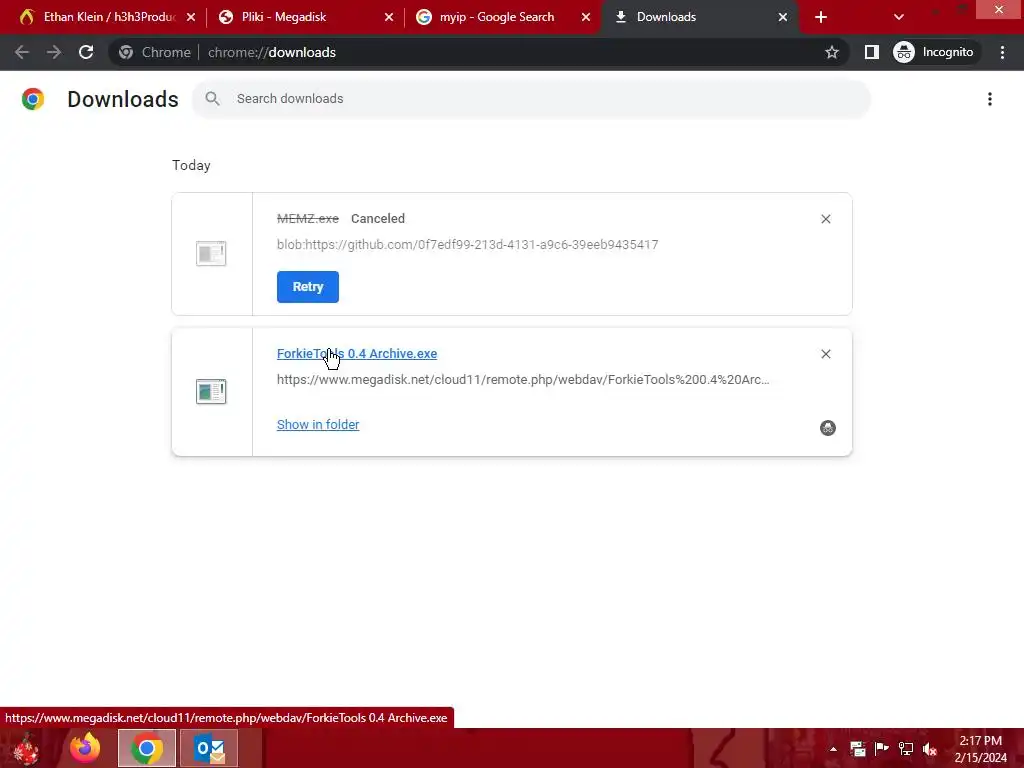Viewport: 1024px width, 768px height.
Task: Go back with the back arrow
Action: [x=22, y=52]
